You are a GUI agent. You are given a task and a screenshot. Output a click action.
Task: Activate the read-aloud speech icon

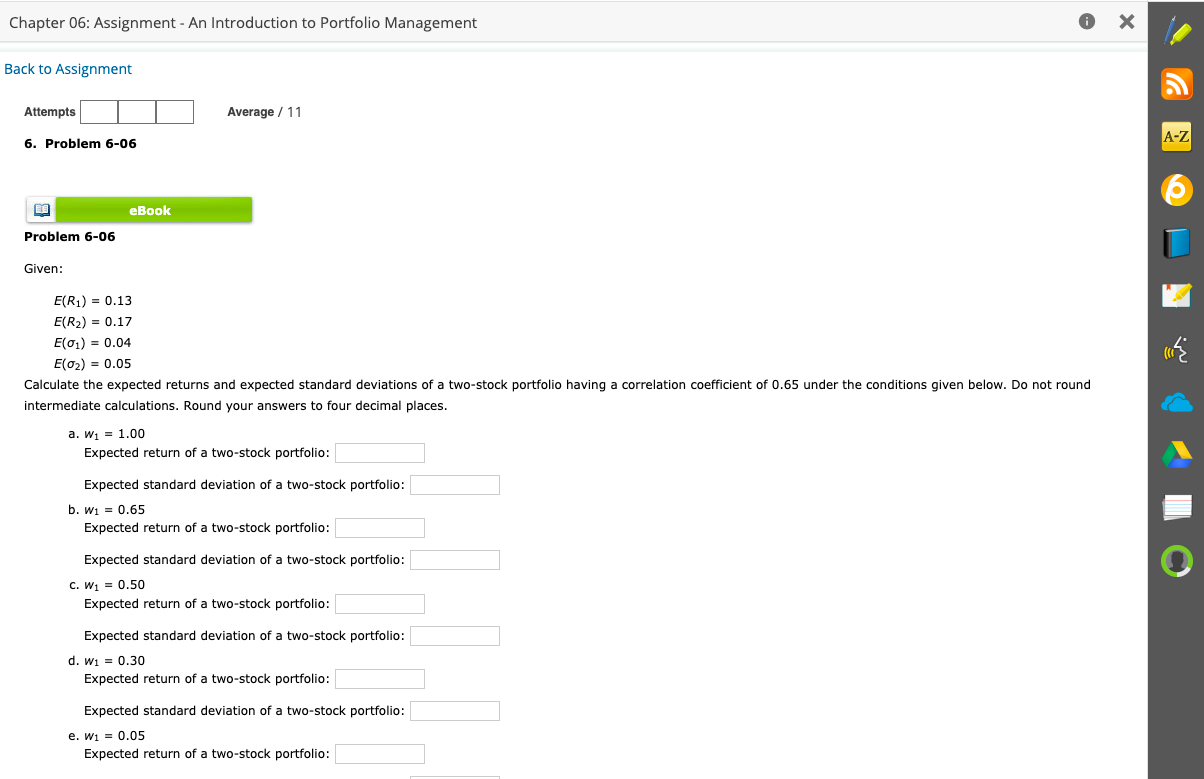[1177, 349]
